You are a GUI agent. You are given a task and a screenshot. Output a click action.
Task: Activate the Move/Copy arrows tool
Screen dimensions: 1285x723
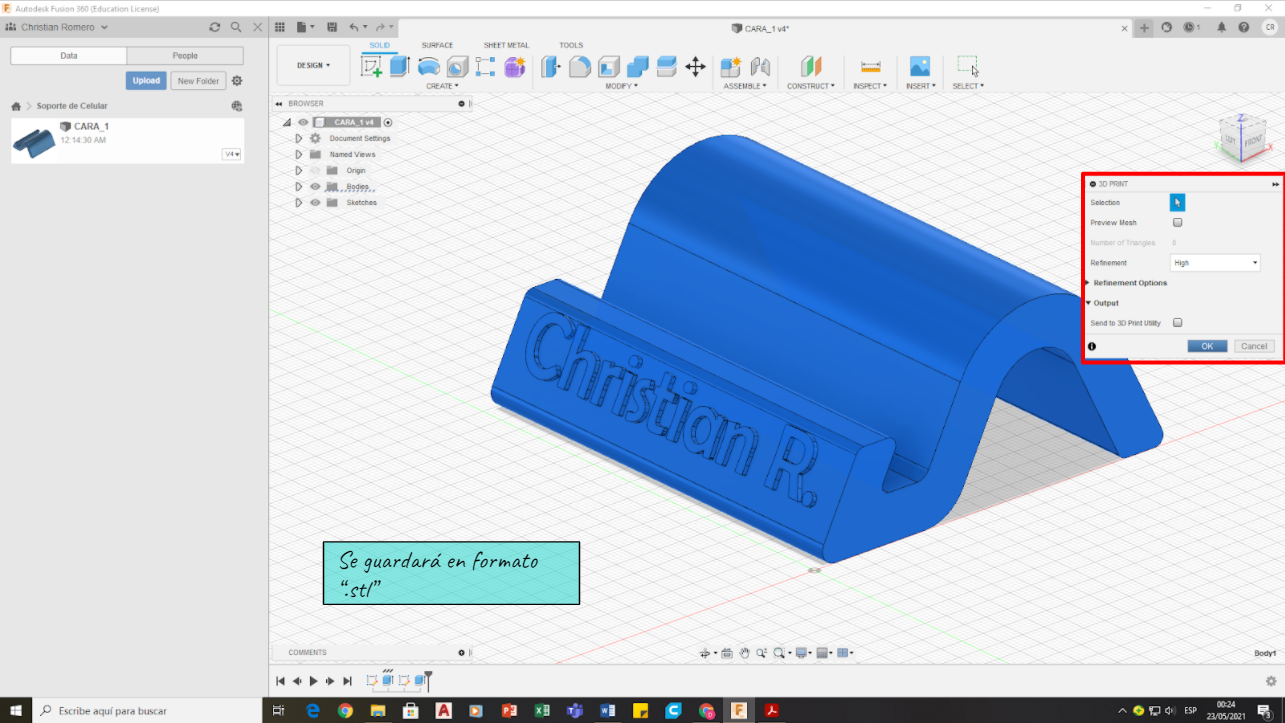coord(695,67)
